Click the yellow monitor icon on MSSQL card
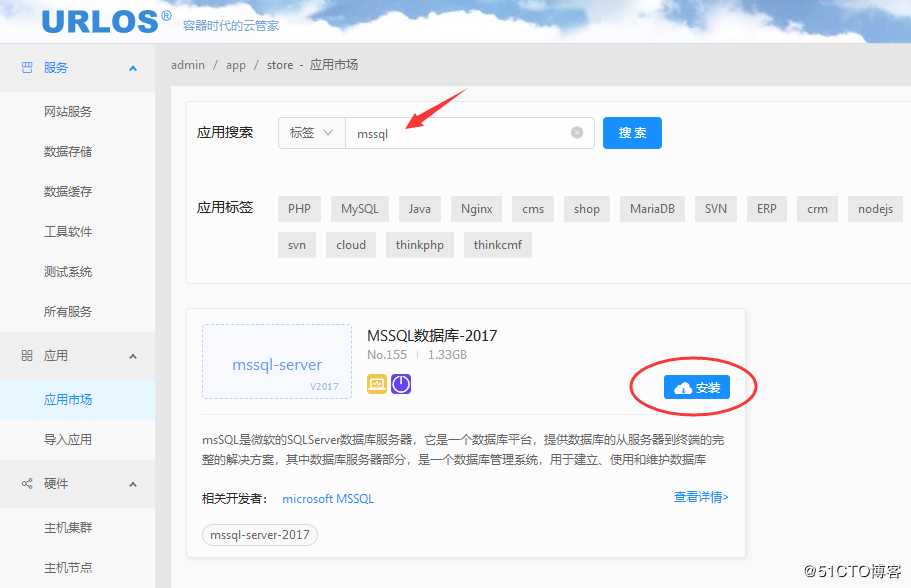 pos(376,384)
